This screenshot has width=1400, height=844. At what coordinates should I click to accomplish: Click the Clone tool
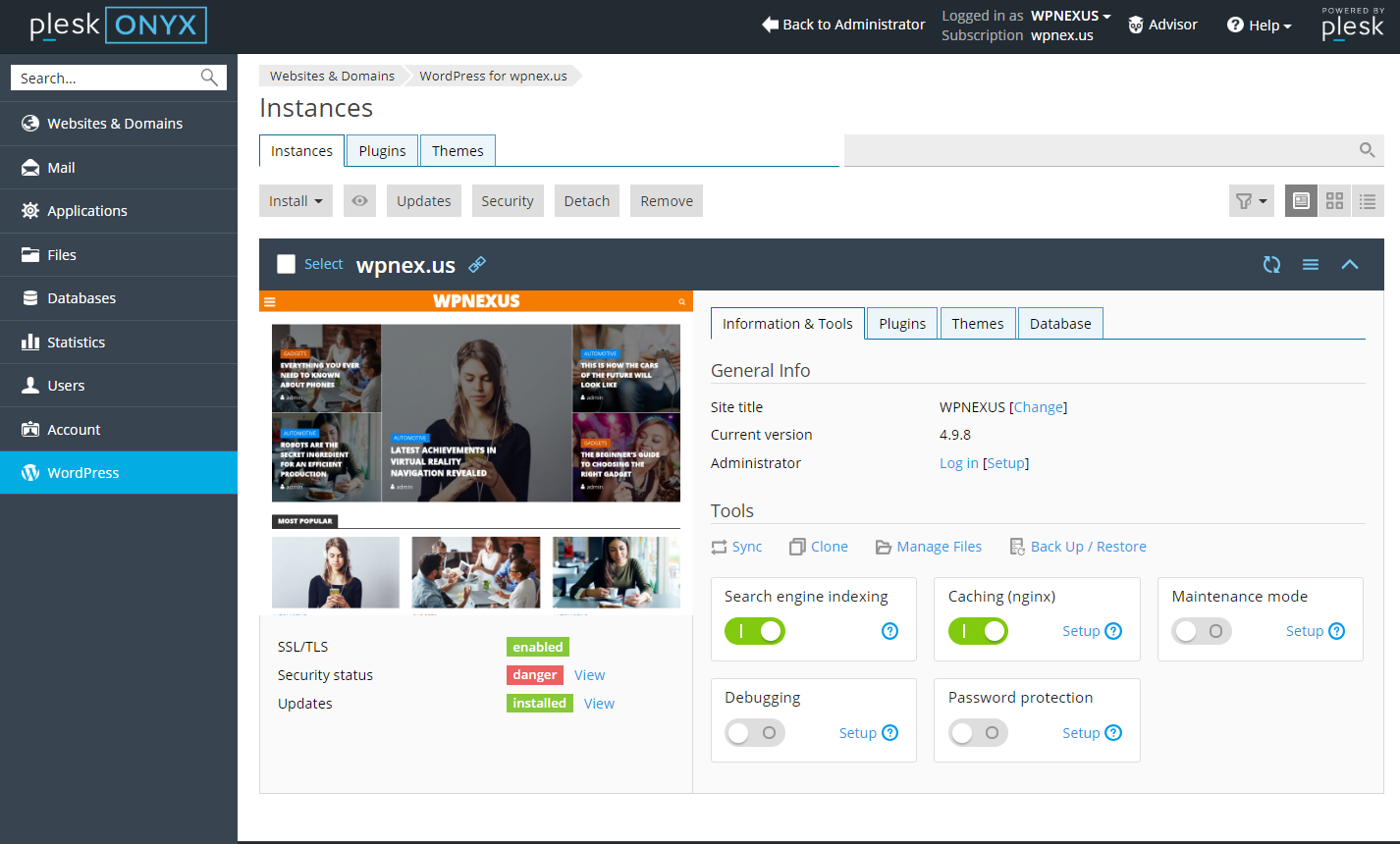point(819,547)
